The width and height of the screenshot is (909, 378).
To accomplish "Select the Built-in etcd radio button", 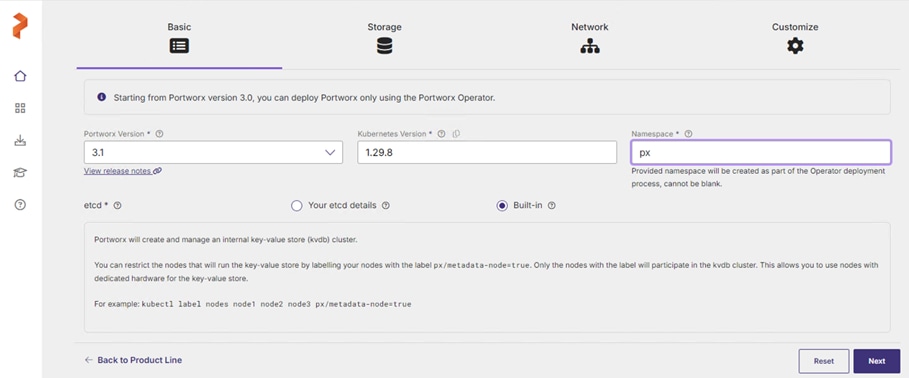I will [502, 206].
